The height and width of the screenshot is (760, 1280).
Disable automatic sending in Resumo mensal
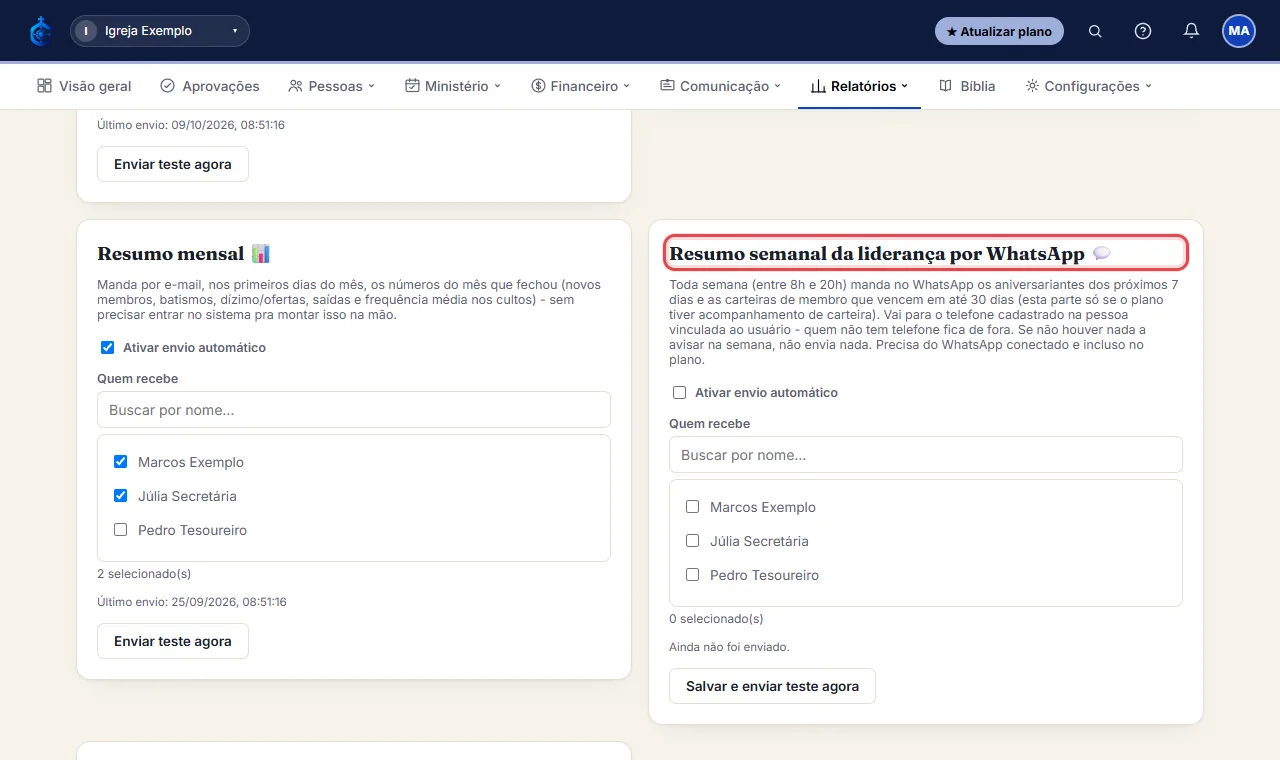coord(108,348)
